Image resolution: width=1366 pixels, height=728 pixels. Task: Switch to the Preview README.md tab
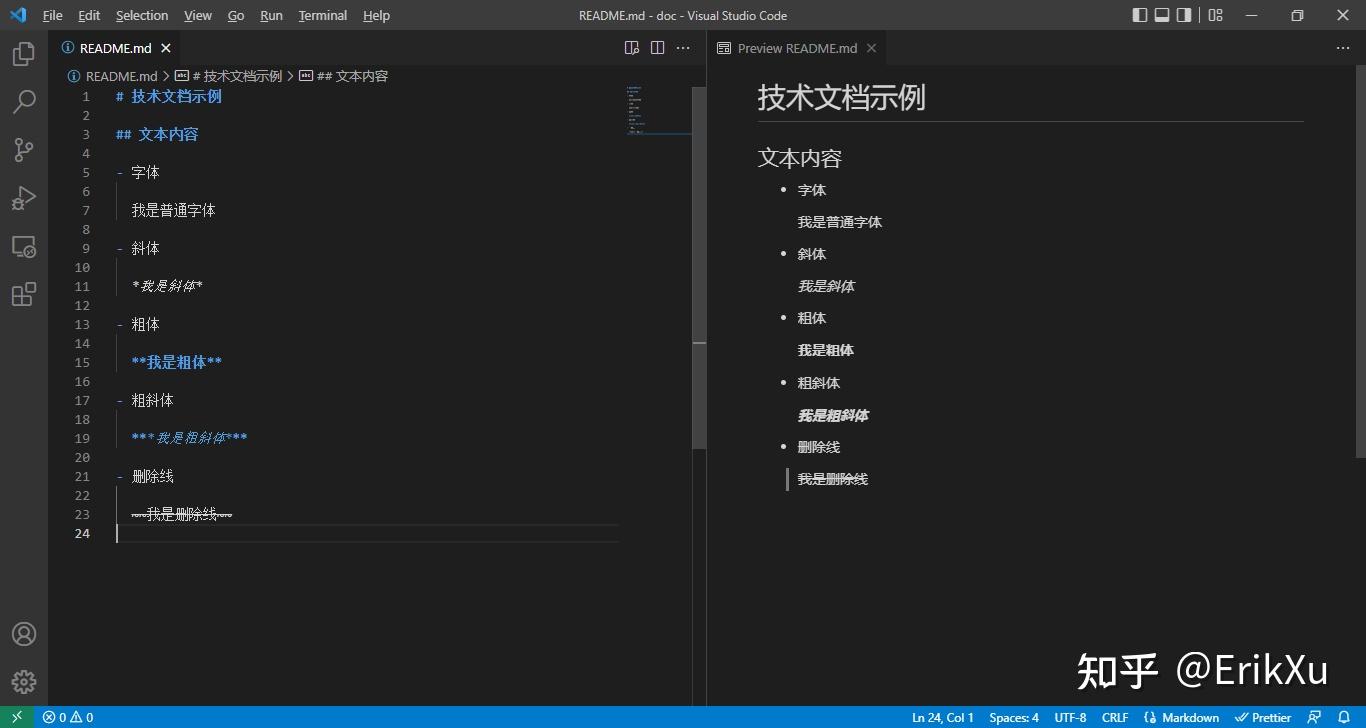coord(797,48)
